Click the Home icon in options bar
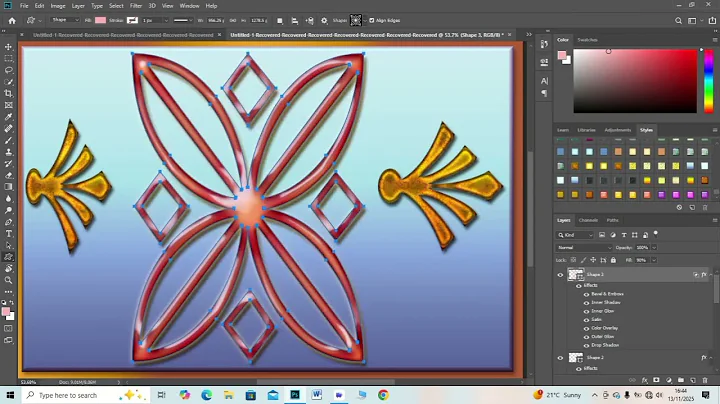 (x=12, y=21)
